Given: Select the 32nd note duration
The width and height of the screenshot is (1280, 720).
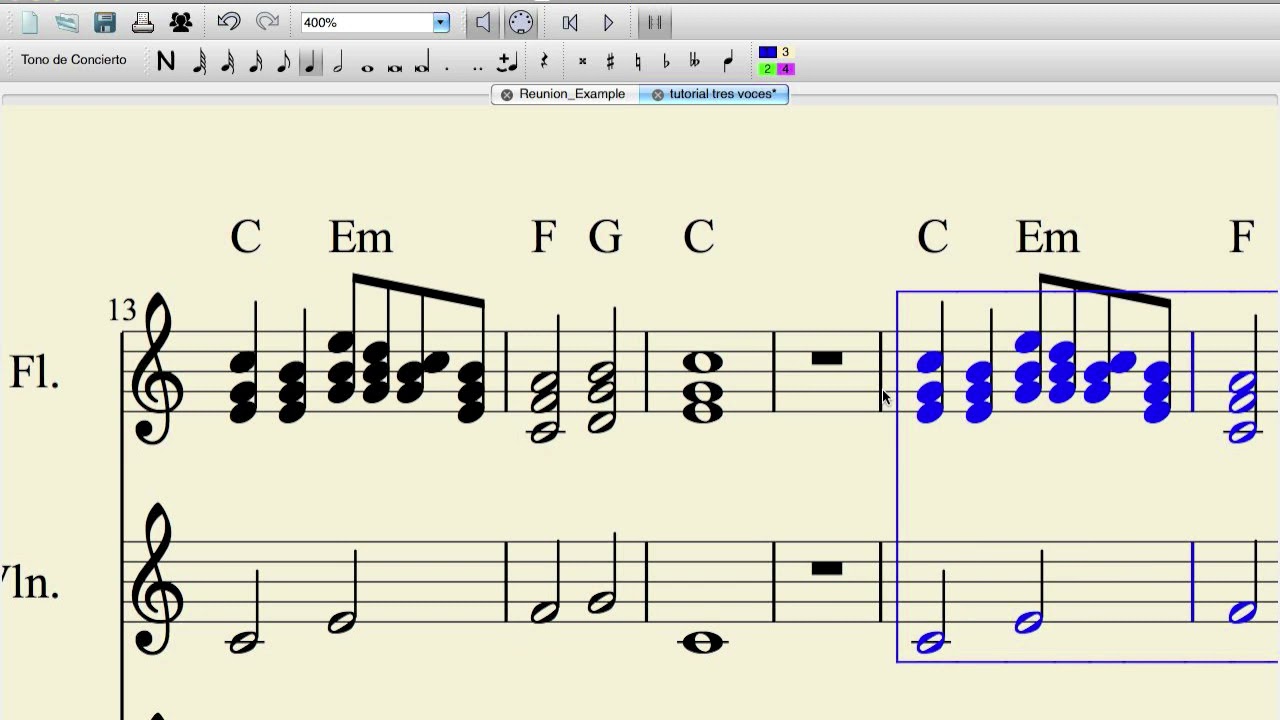Looking at the screenshot, I should (x=227, y=62).
